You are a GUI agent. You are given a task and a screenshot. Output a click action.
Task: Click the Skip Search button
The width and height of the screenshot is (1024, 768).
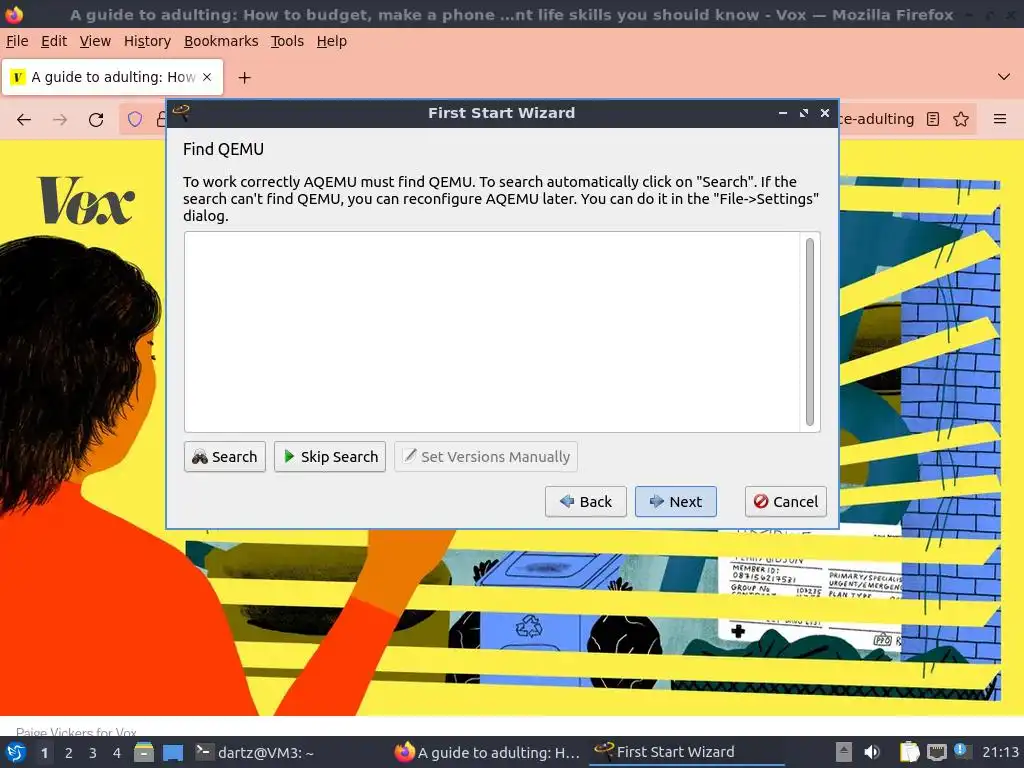[330, 456]
